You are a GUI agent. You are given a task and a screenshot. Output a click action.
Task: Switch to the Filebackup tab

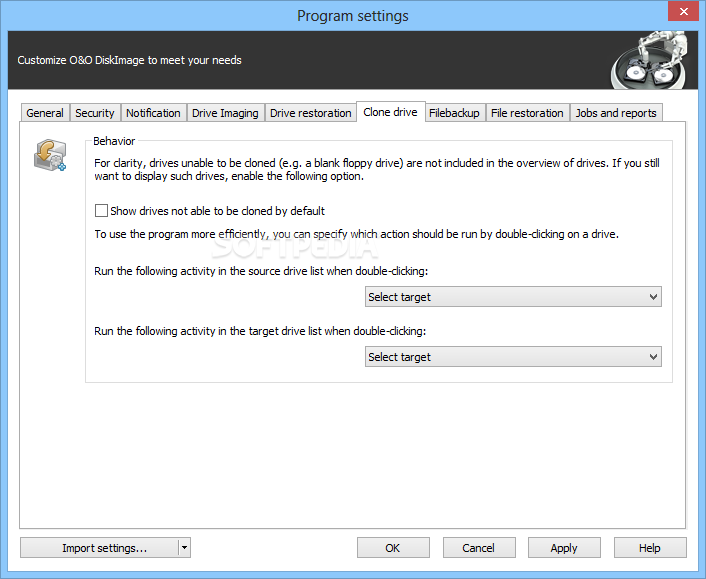click(454, 113)
